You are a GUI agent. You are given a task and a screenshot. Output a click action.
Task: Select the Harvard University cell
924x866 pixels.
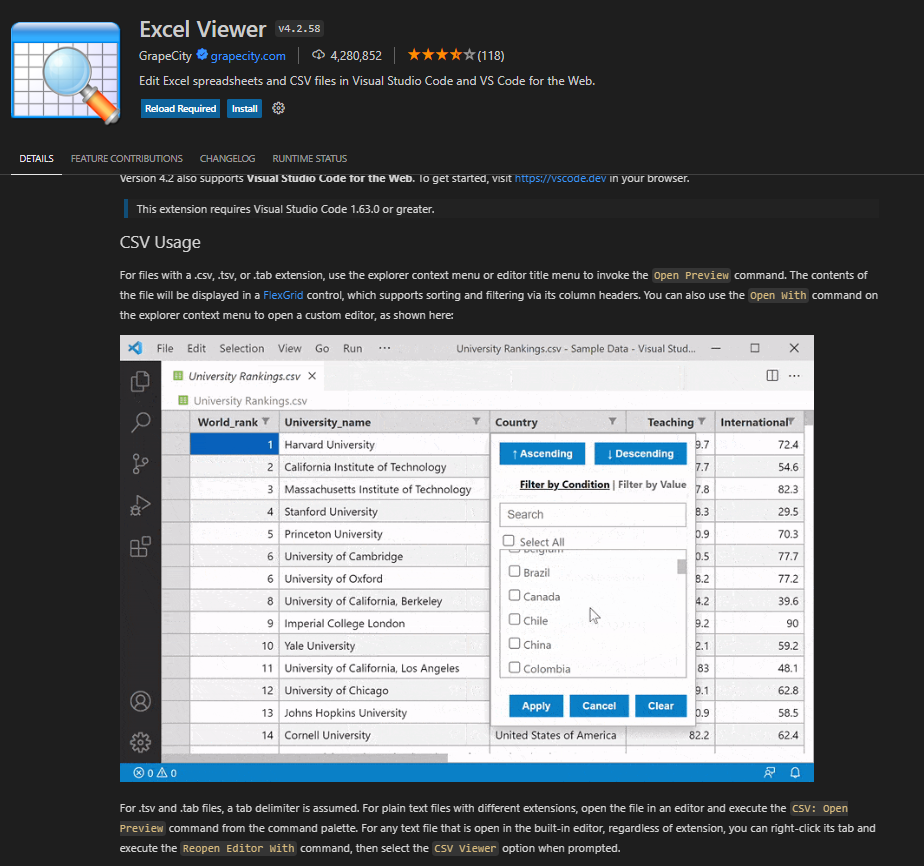click(x=384, y=444)
